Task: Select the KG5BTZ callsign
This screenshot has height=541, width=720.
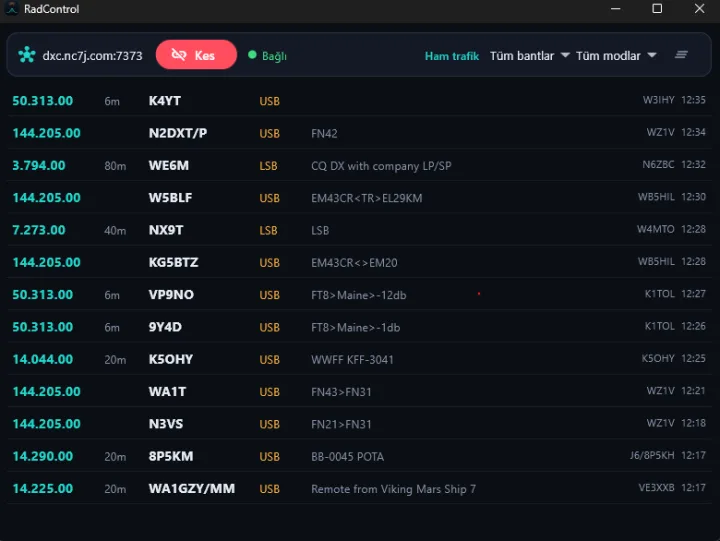Action: click(x=173, y=262)
